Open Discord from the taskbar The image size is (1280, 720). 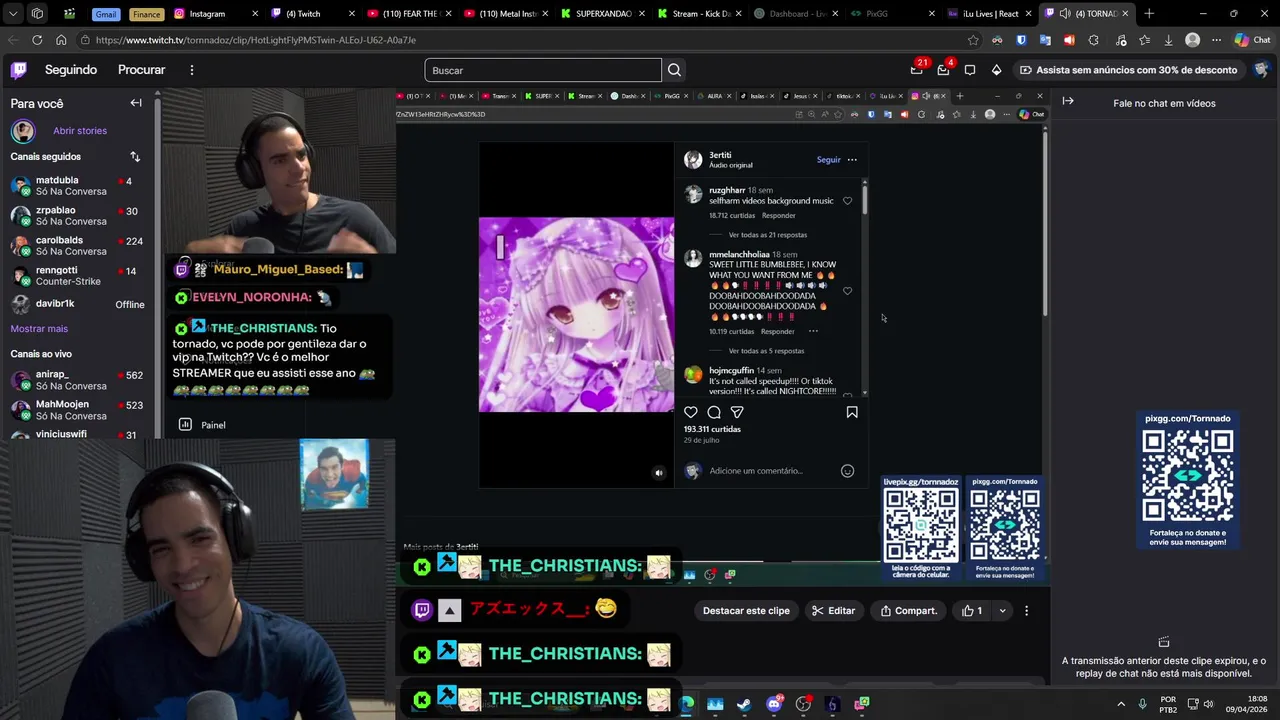(774, 704)
